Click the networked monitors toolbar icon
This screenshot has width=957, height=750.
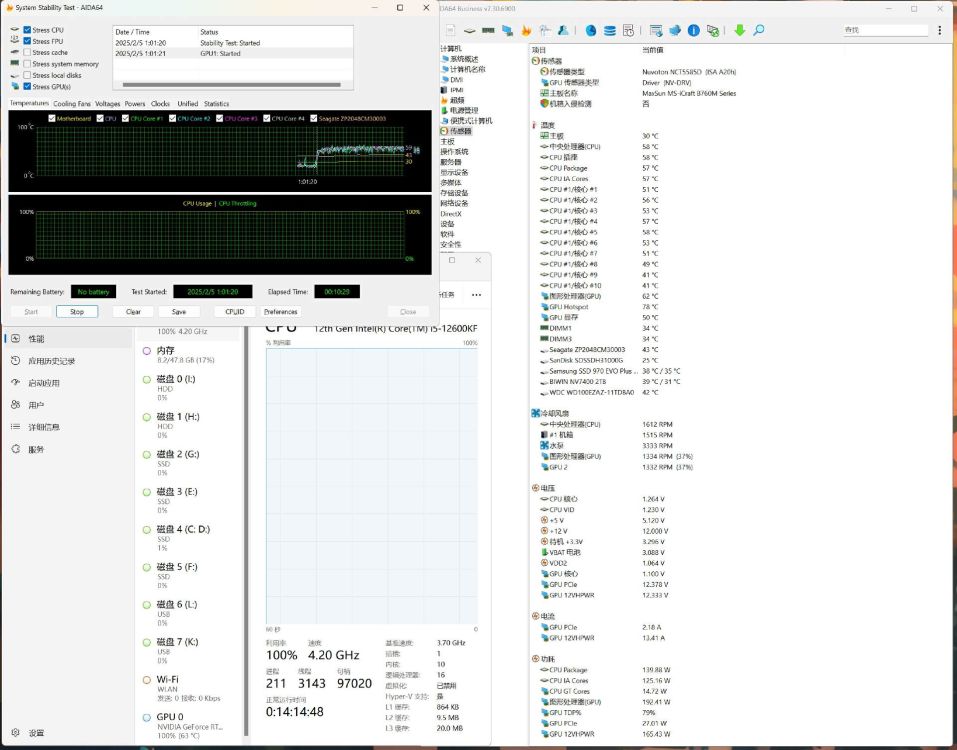click(507, 30)
